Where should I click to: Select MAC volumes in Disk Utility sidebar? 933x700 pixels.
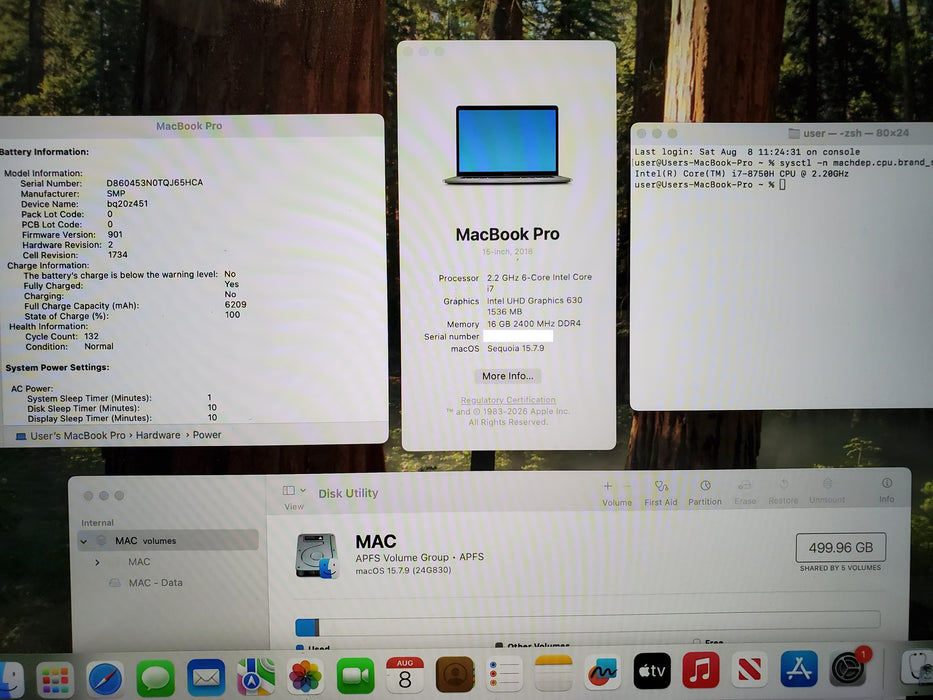[168, 540]
